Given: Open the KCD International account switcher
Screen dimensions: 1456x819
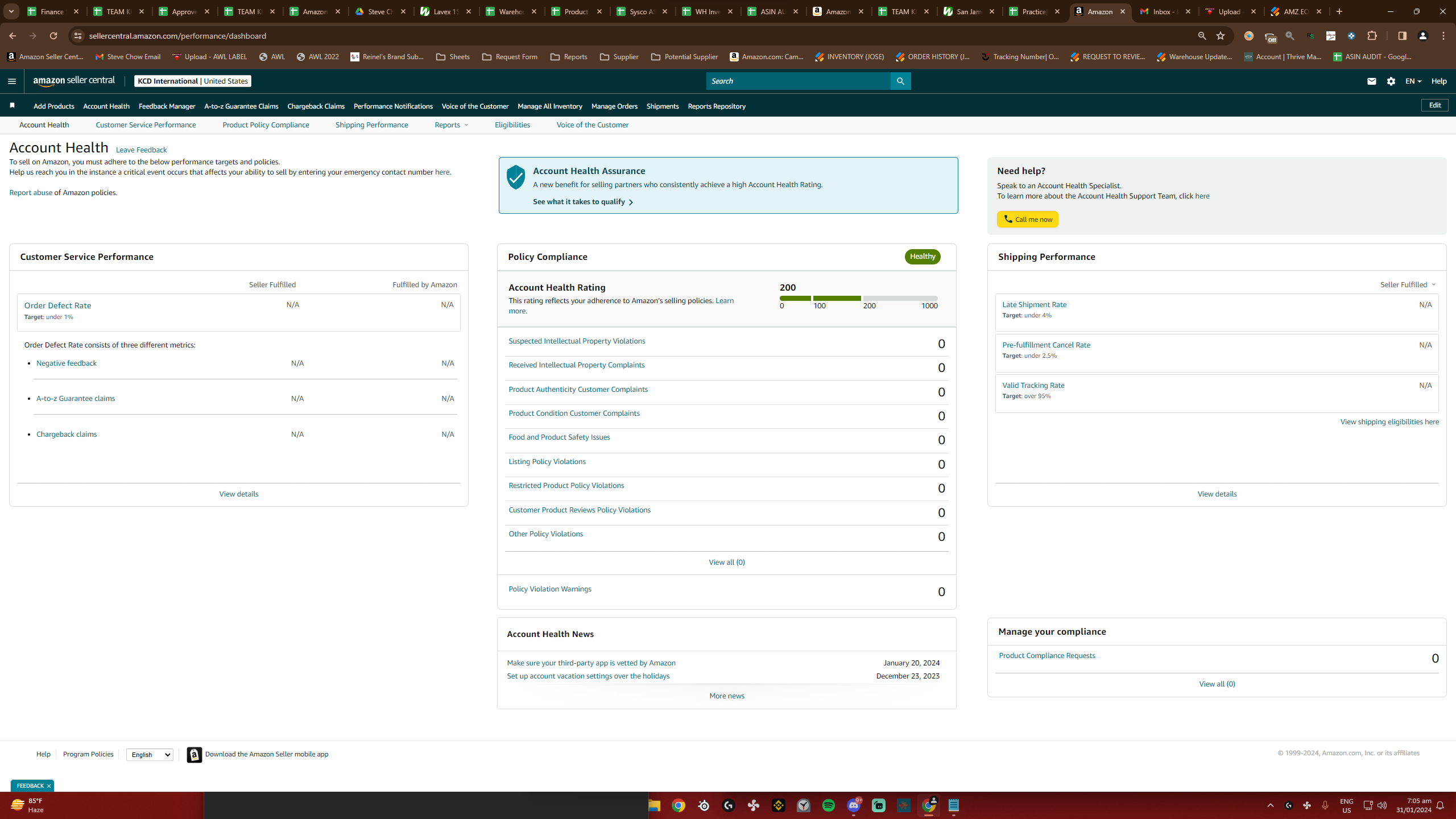Looking at the screenshot, I should point(193,81).
